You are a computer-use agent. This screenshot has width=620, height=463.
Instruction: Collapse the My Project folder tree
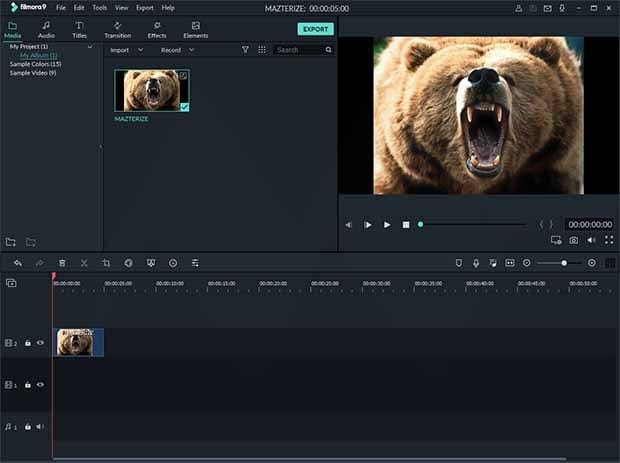90,47
